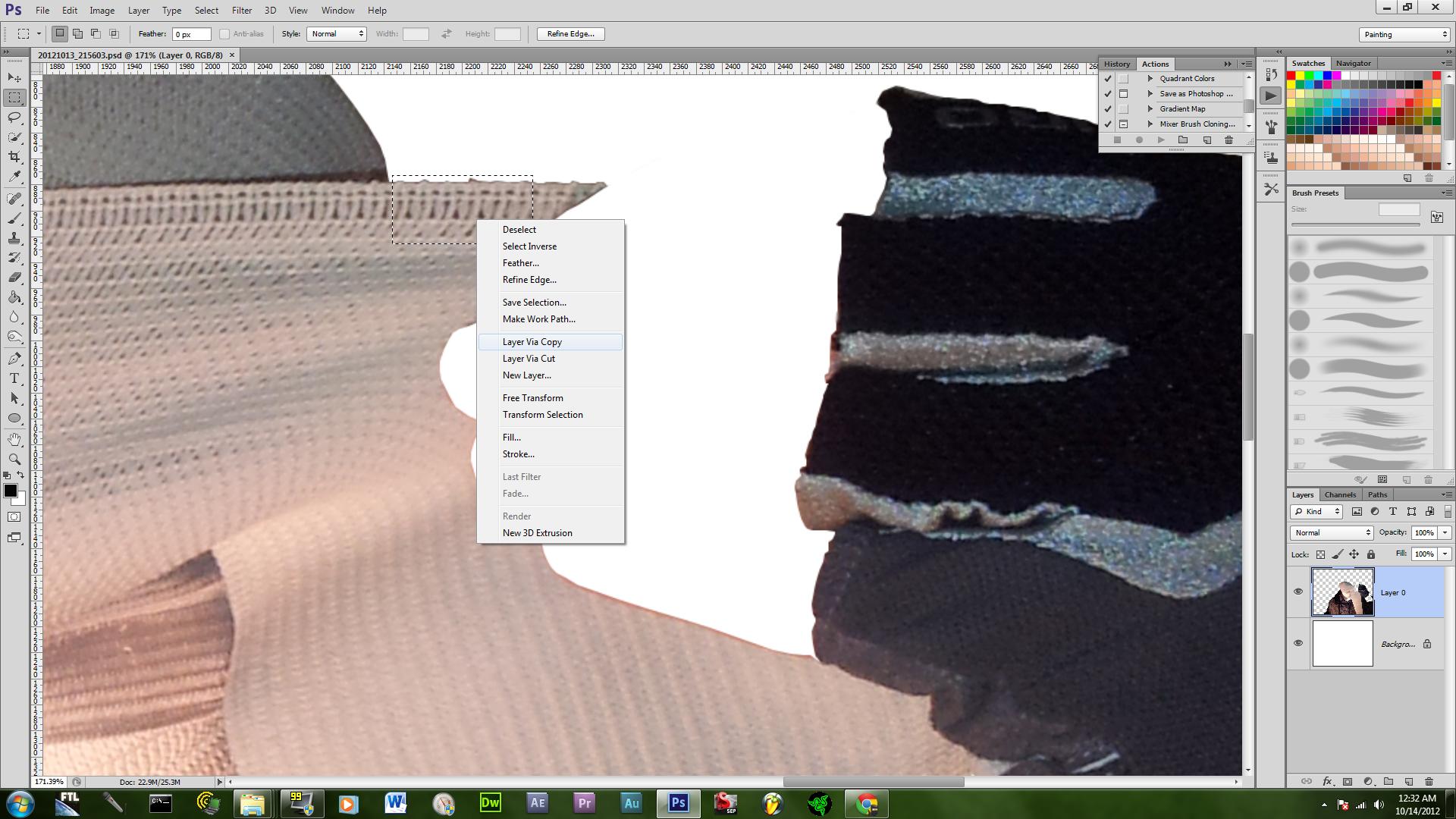Create new action set folder icon
The height and width of the screenshot is (819, 1456).
click(1183, 140)
